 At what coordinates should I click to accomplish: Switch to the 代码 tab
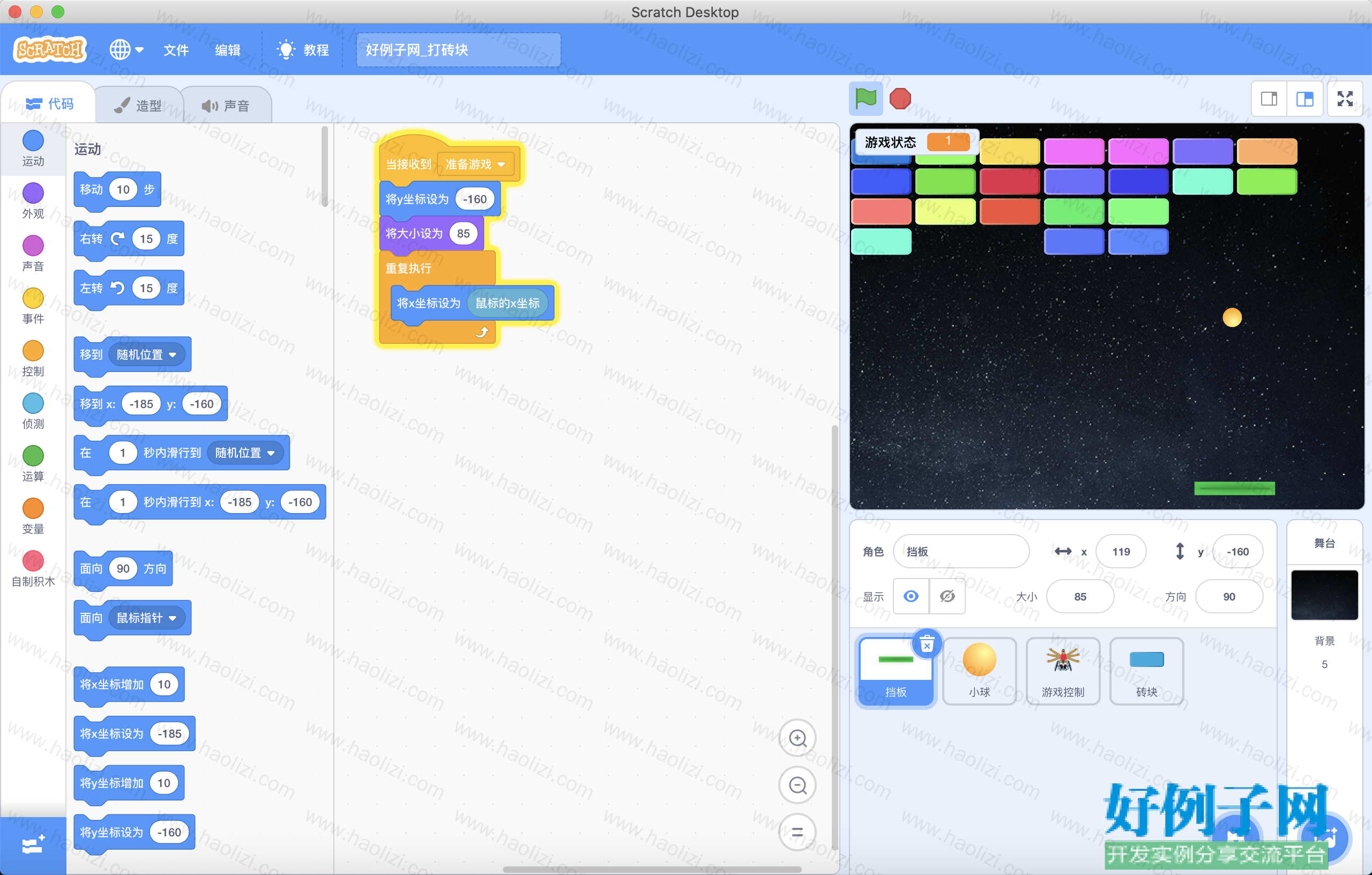coord(49,104)
